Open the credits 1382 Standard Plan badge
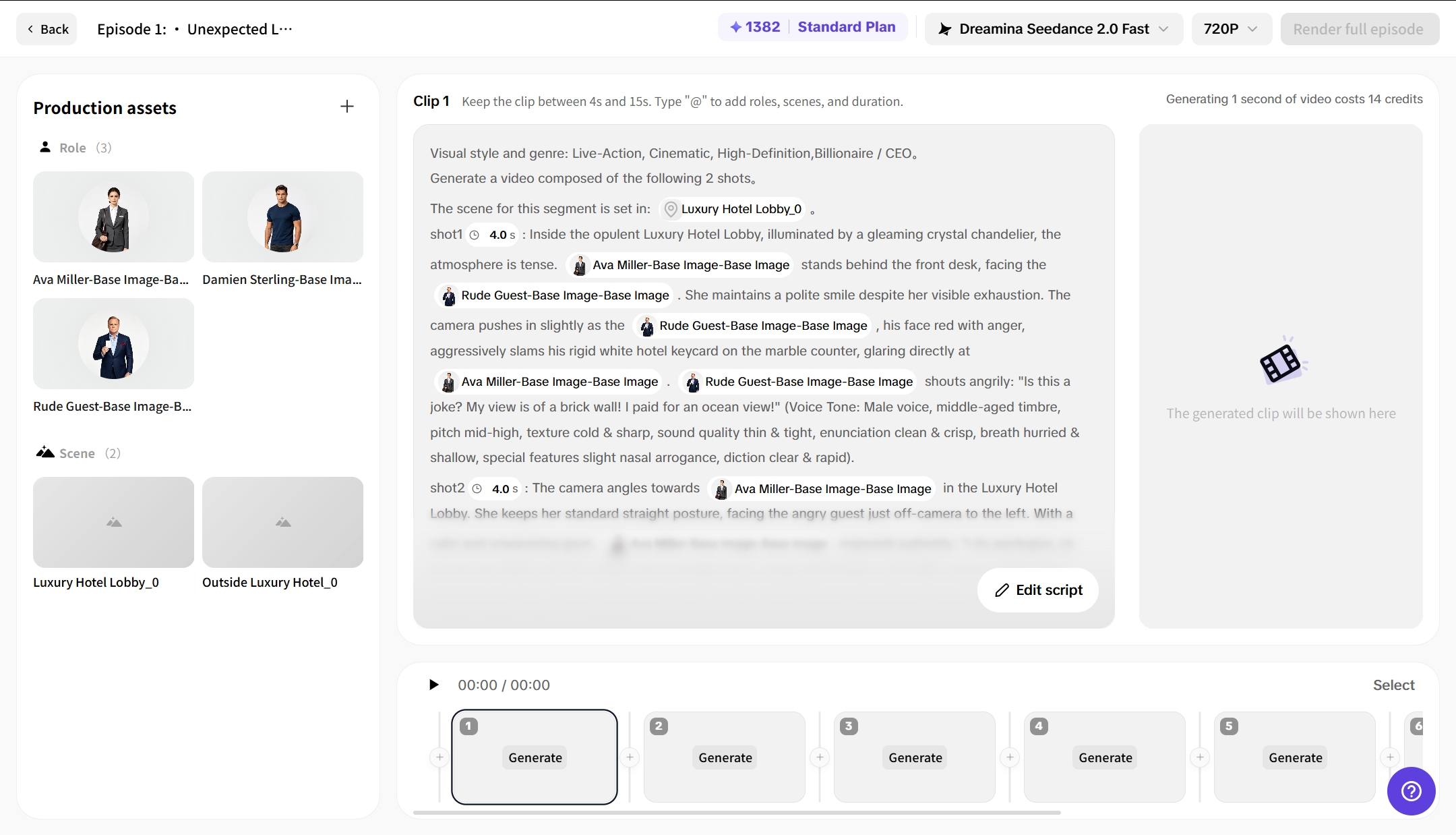The image size is (1456, 835). pyautogui.click(x=813, y=27)
